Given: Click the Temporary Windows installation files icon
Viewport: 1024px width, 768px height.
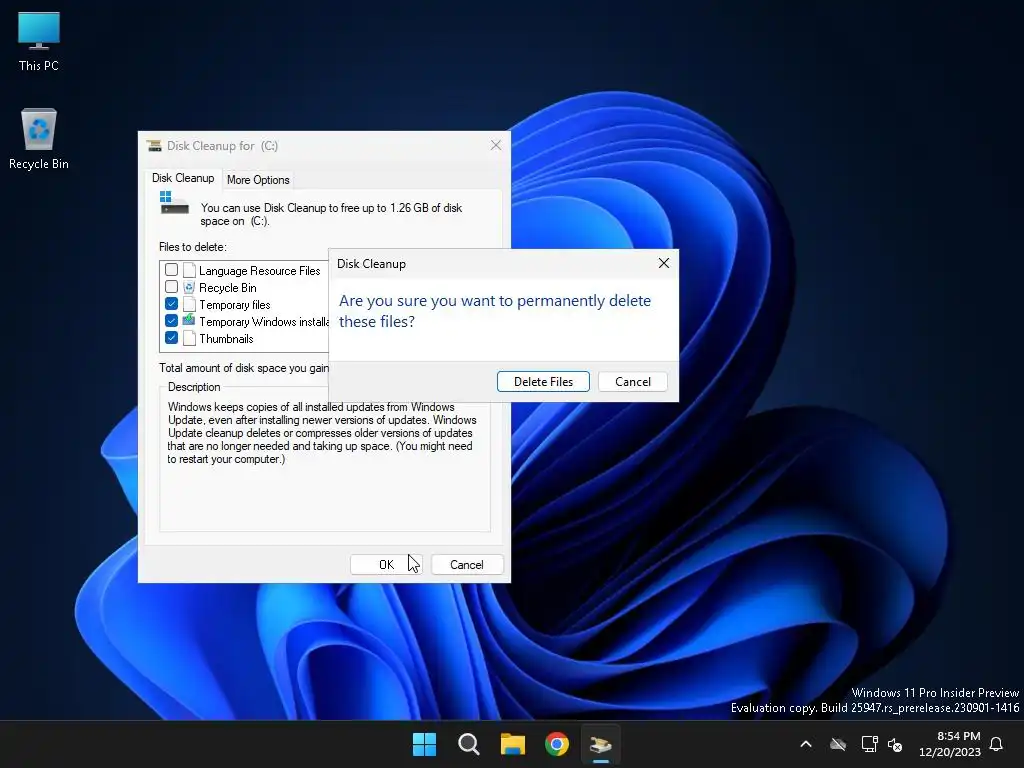Looking at the screenshot, I should tap(189, 320).
